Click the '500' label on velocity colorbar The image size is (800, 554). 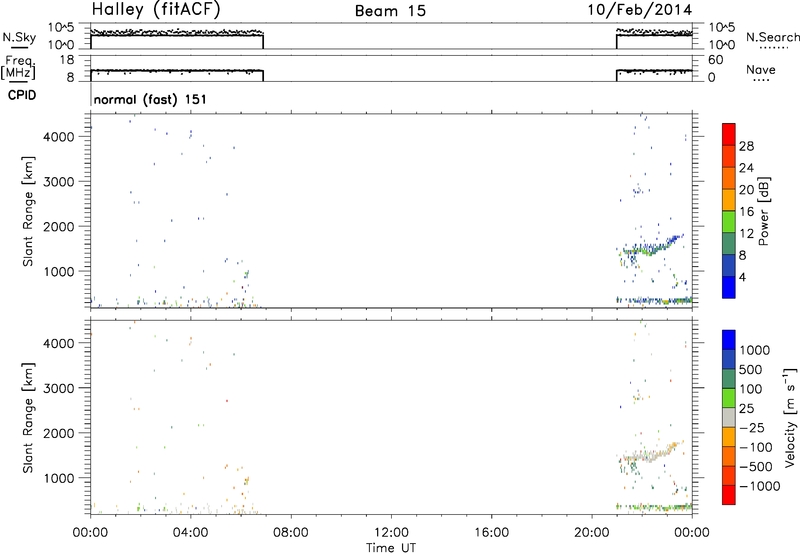pos(751,369)
